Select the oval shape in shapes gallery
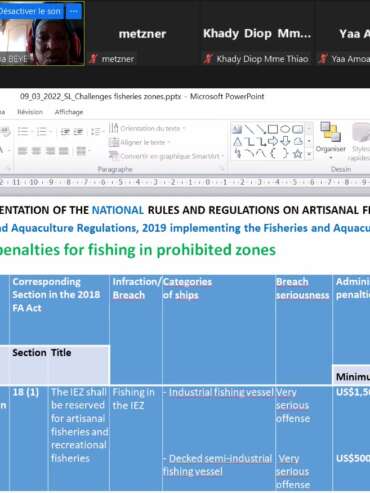The image size is (370, 493). pos(285,129)
